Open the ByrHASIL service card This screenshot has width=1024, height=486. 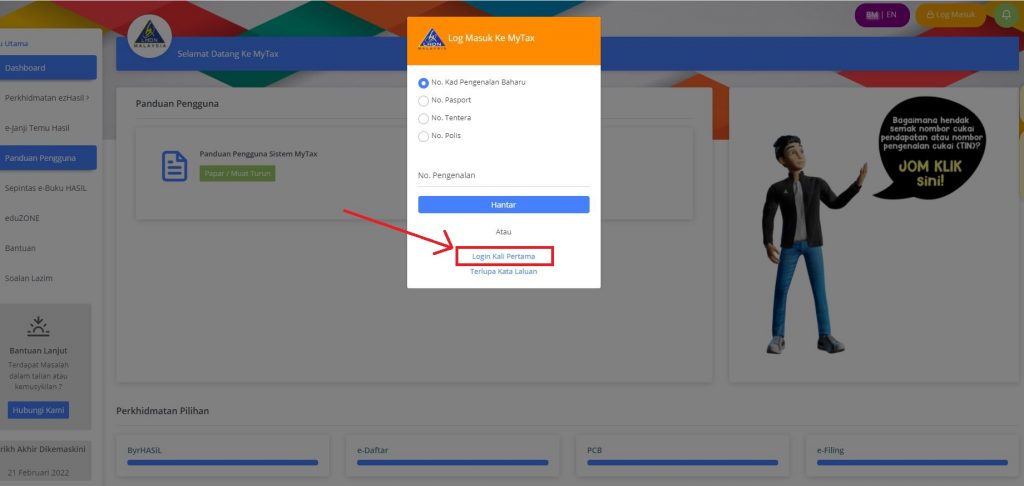coord(223,455)
